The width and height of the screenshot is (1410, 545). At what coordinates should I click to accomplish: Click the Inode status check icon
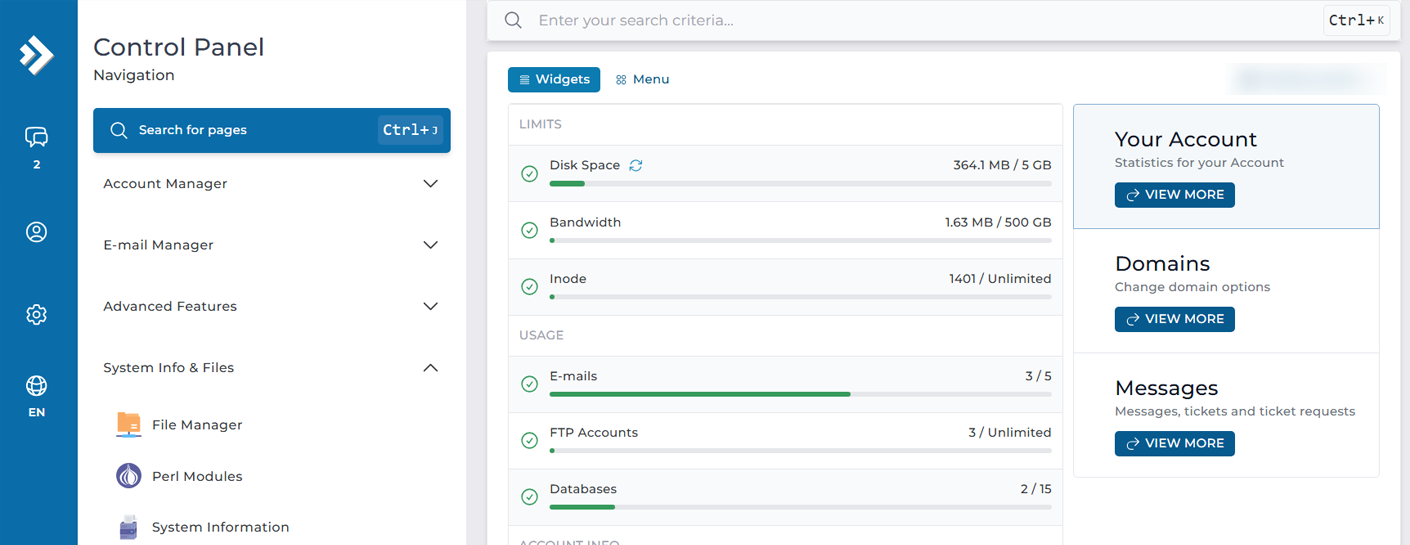(530, 288)
